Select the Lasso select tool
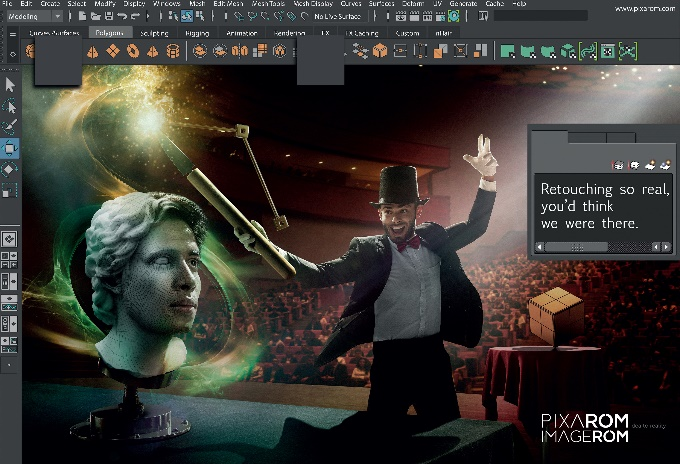Screen dimensions: 680x464 coord(10,106)
